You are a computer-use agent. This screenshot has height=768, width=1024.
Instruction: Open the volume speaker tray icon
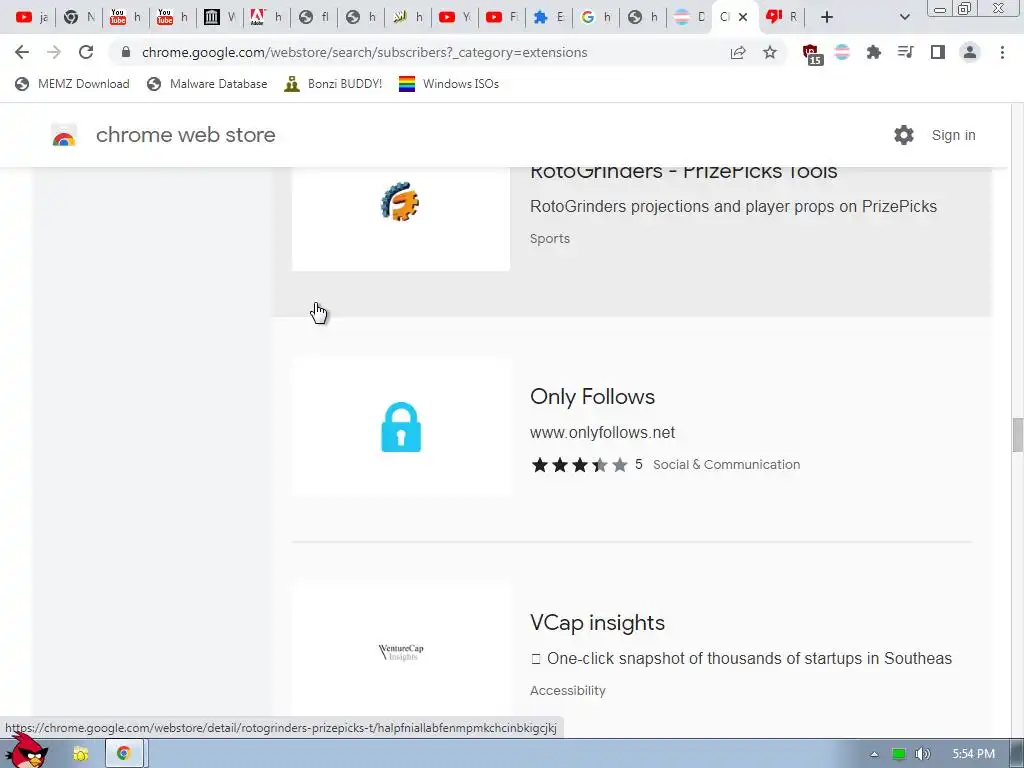pos(923,754)
